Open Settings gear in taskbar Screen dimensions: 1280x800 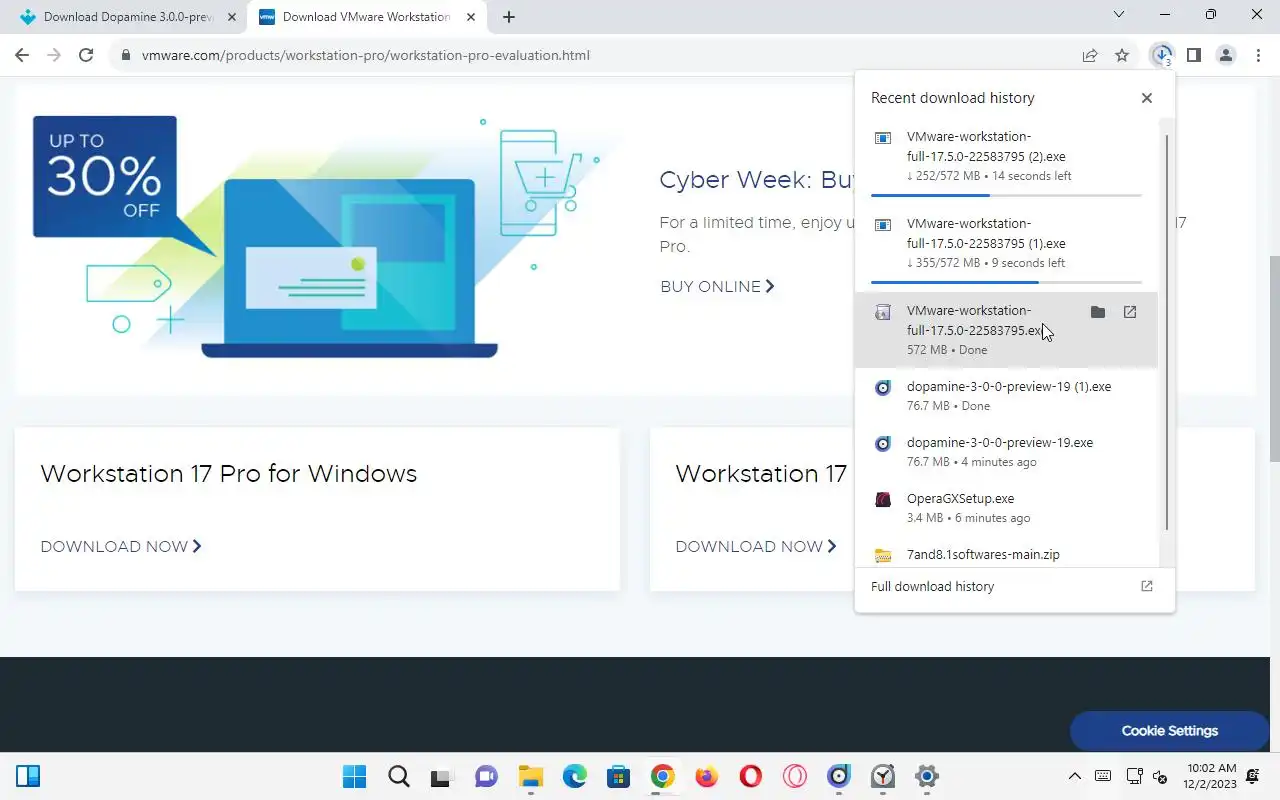[x=927, y=776]
